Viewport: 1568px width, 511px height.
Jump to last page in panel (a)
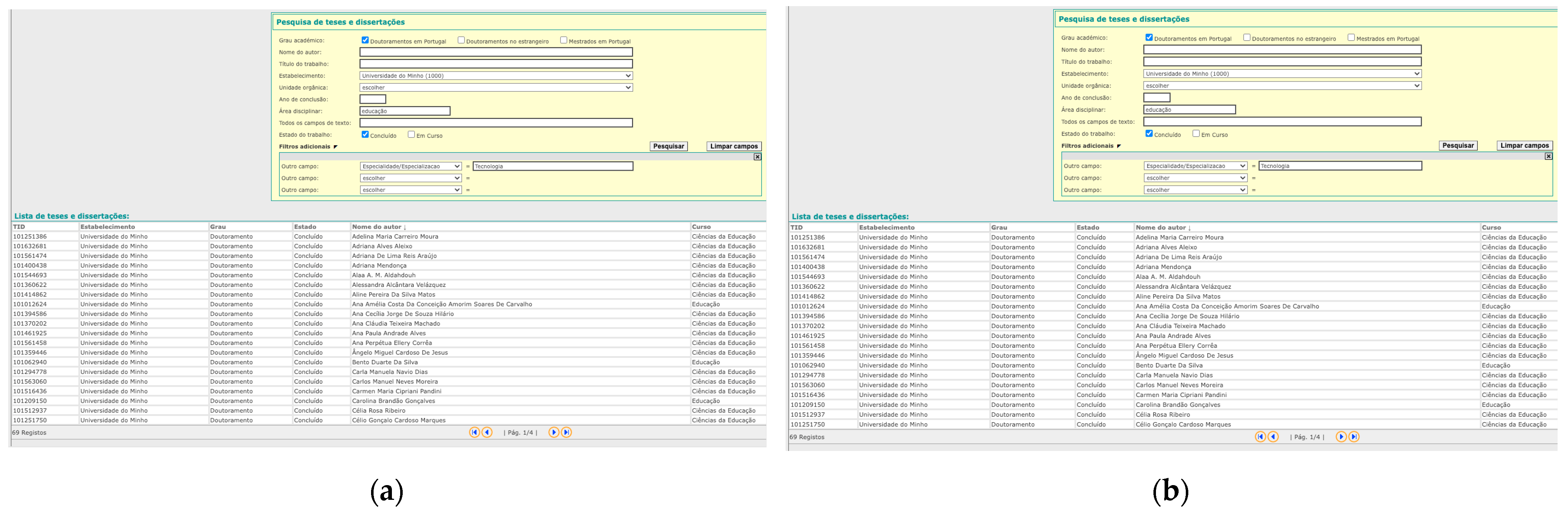[x=566, y=433]
